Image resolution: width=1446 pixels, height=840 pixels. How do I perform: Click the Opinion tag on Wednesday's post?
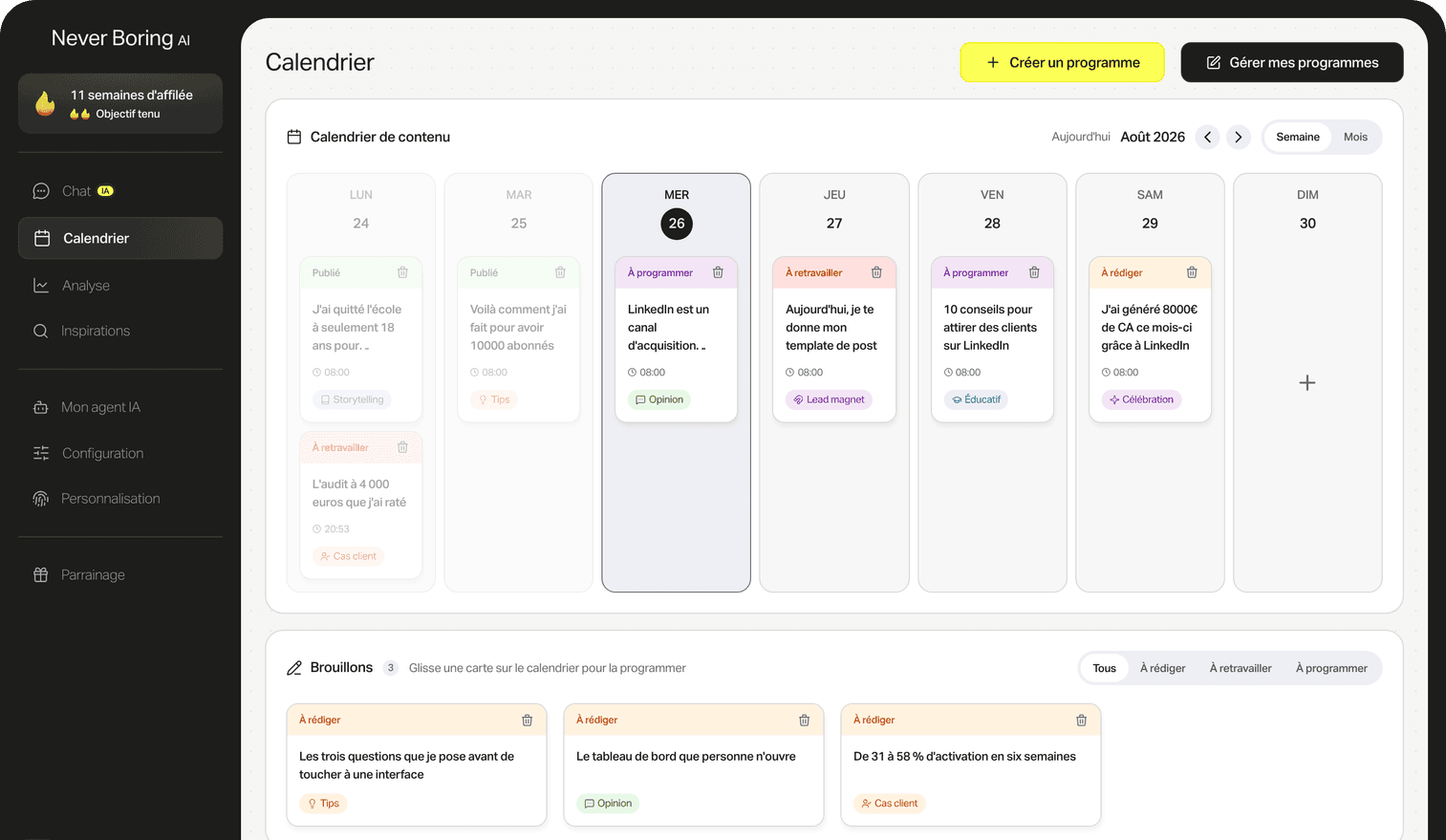pos(659,399)
